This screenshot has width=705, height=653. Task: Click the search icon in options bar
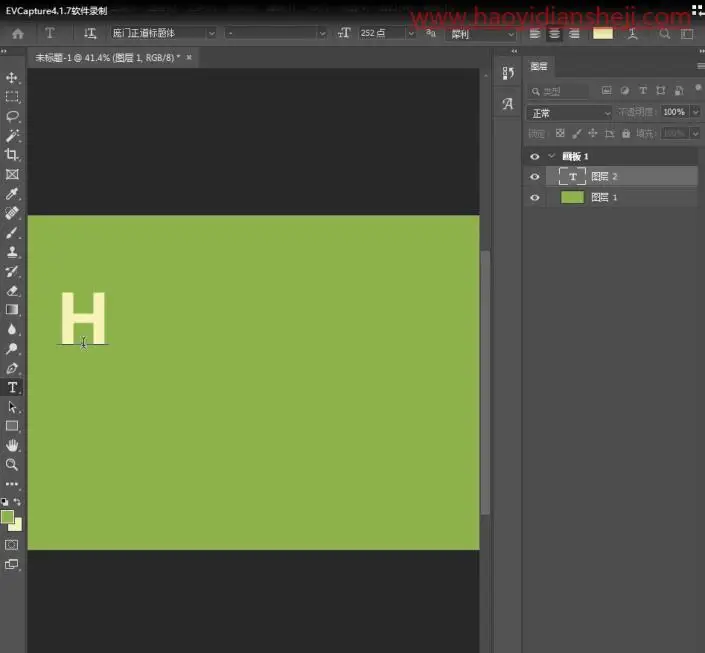coord(665,34)
